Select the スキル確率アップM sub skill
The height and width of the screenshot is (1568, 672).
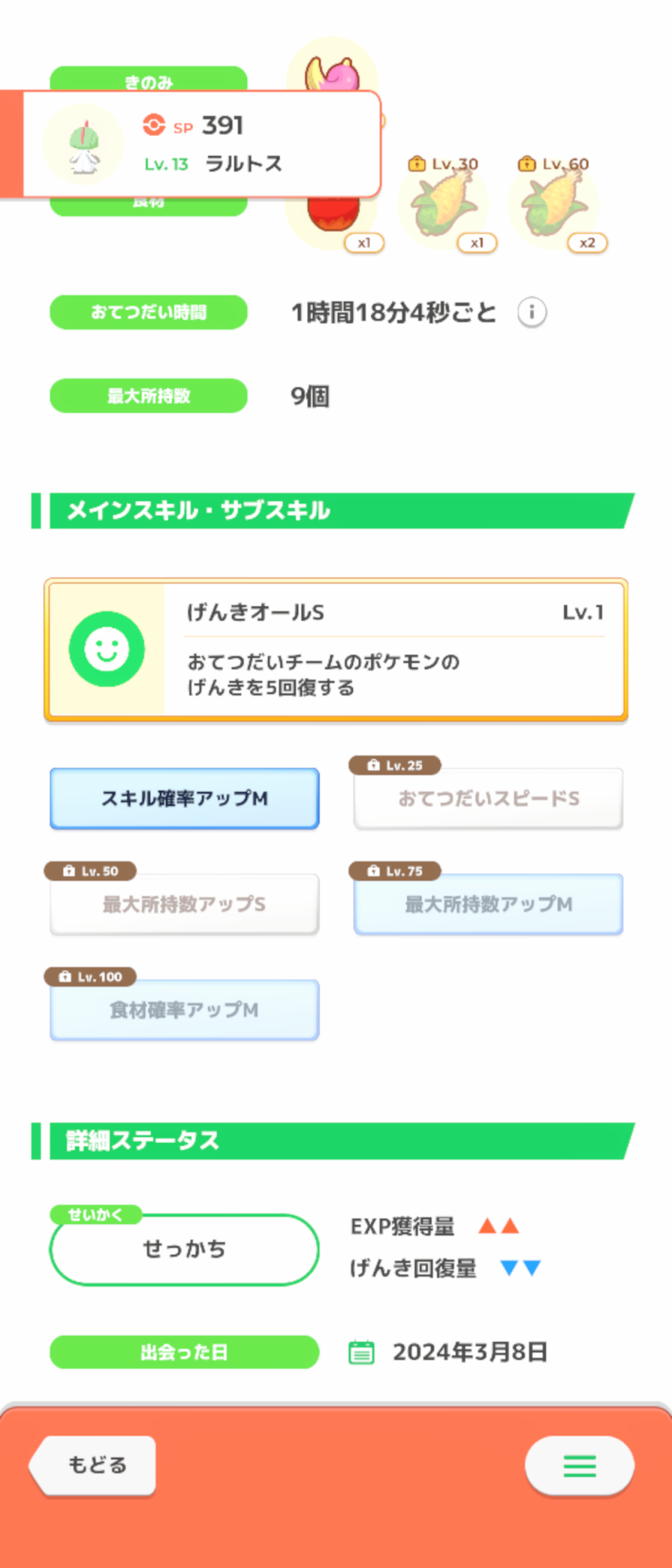(x=184, y=798)
